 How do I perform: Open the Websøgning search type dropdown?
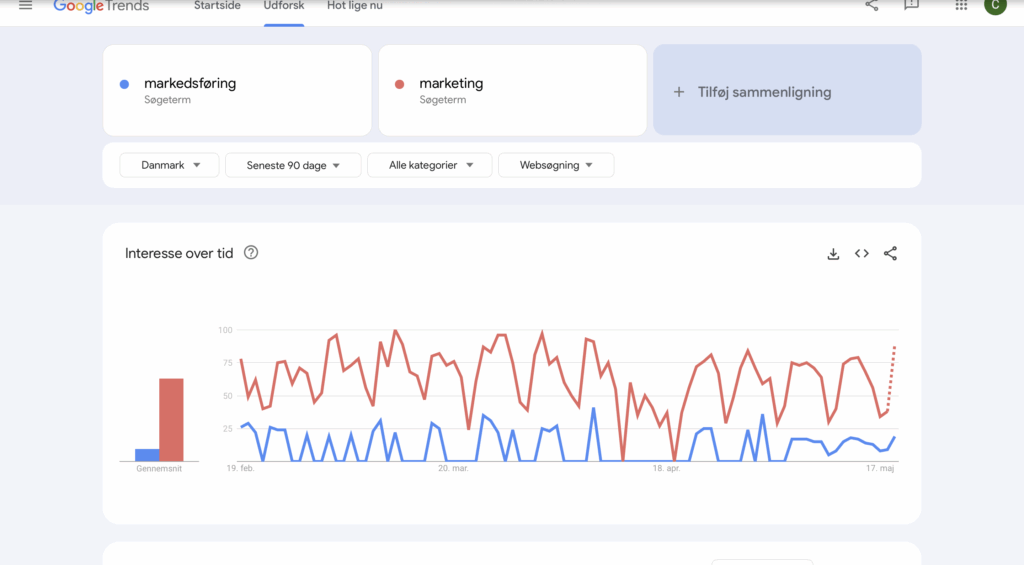(x=556, y=165)
